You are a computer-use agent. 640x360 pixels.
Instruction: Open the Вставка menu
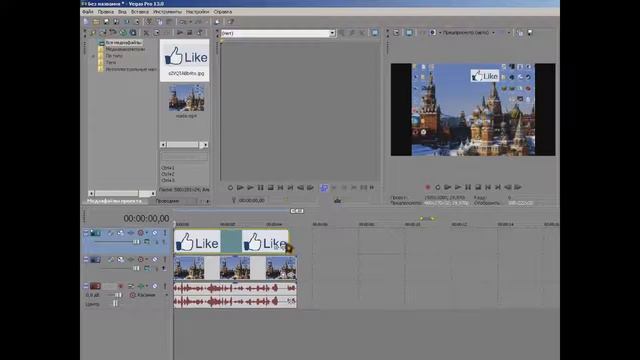click(140, 12)
